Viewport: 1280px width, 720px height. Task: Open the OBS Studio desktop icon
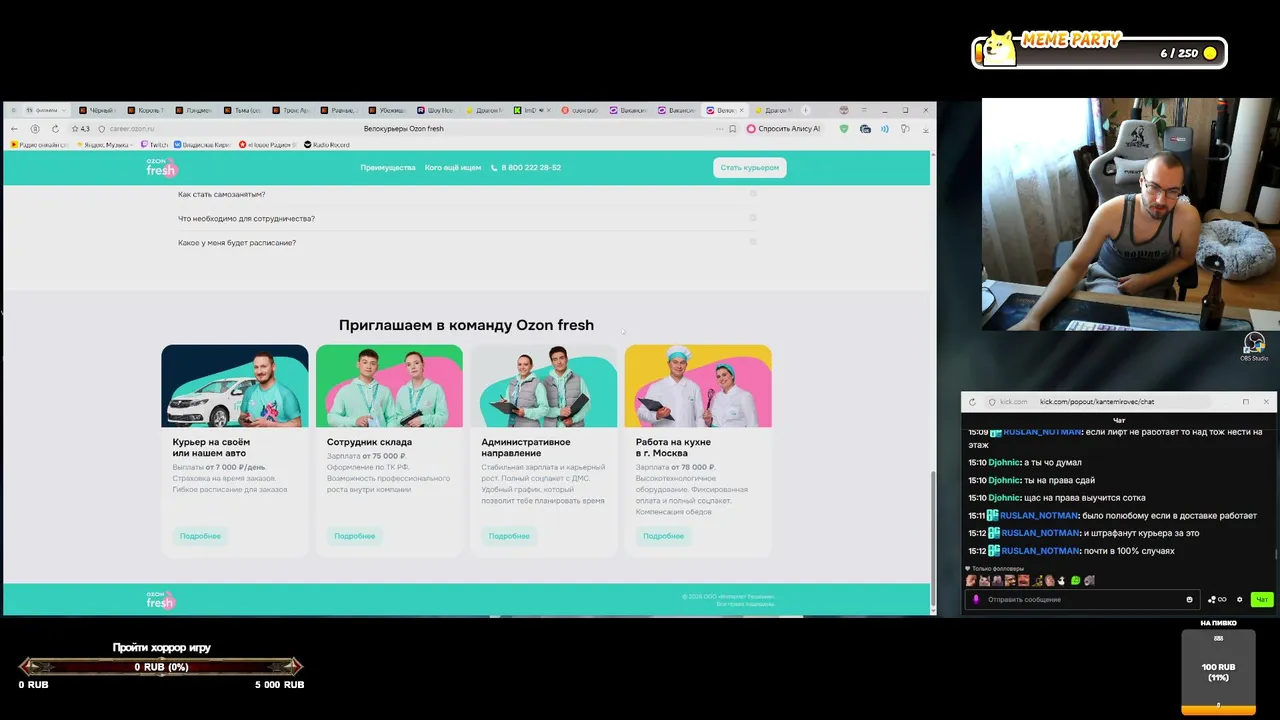tap(1254, 347)
